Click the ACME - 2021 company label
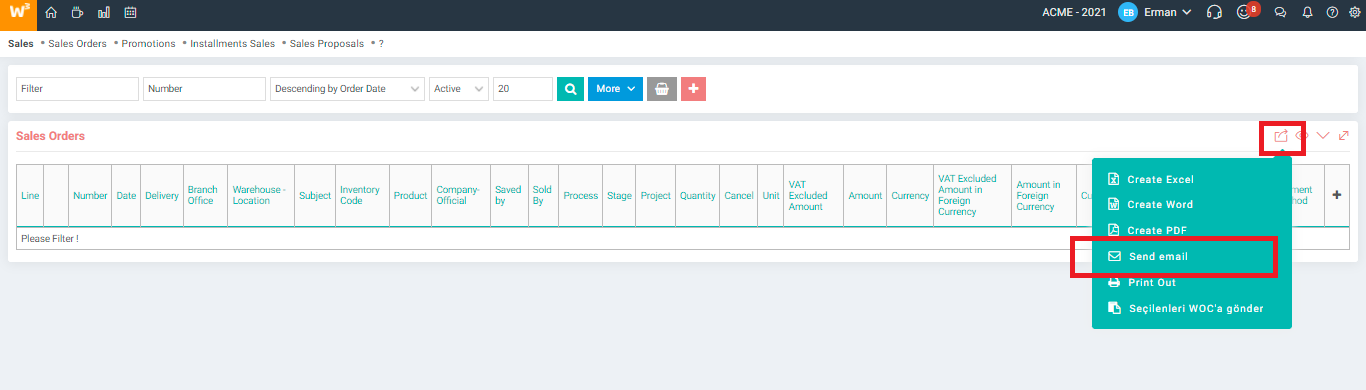Image resolution: width=1366 pixels, height=390 pixels. (x=1075, y=13)
